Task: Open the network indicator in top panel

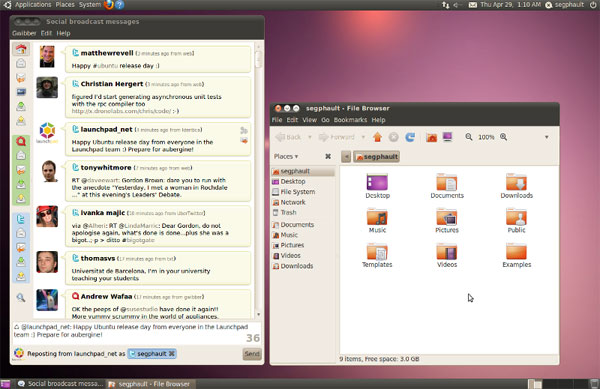Action: (445, 5)
